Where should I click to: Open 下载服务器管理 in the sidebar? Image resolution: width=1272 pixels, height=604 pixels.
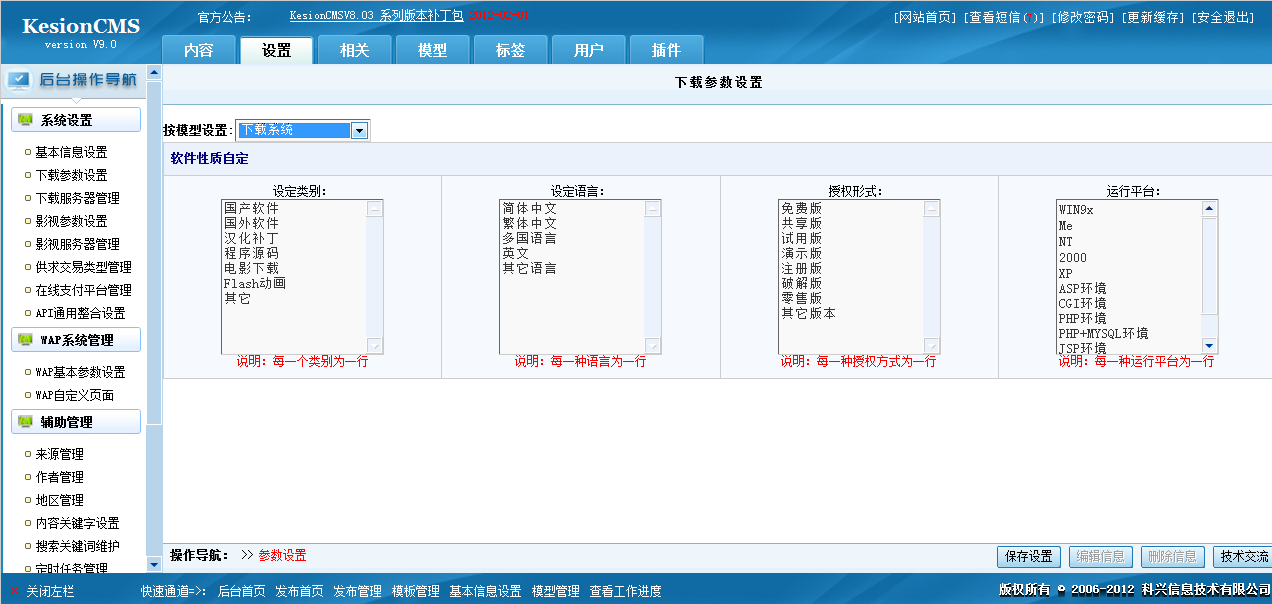click(77, 198)
